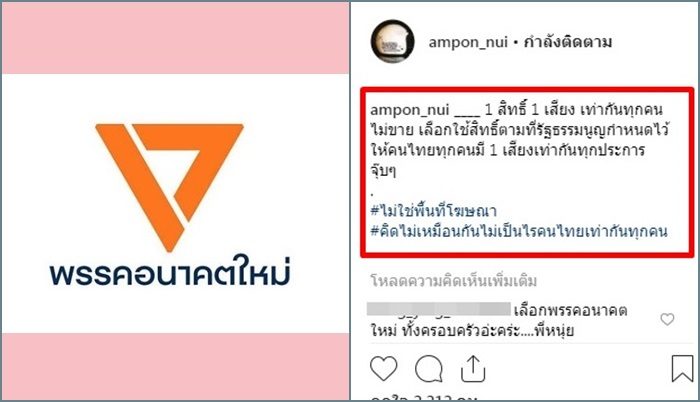The image size is (700, 402).
Task: Open comments with the speech bubble icon
Action: 429,369
